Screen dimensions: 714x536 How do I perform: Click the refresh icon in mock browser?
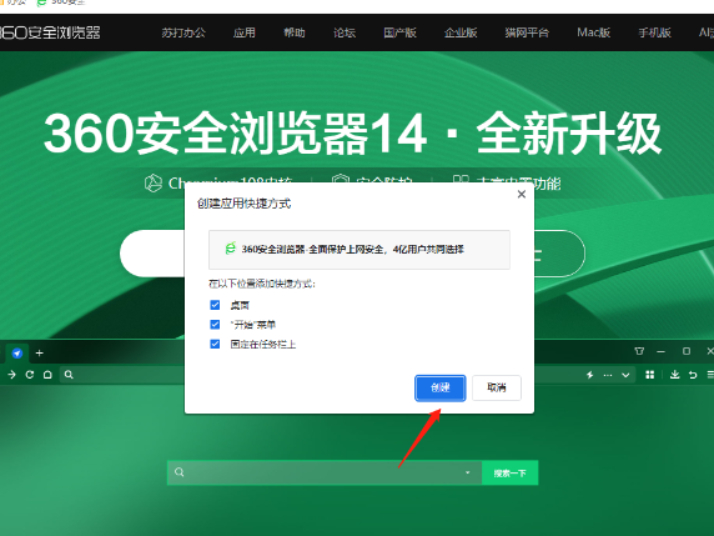(30, 374)
